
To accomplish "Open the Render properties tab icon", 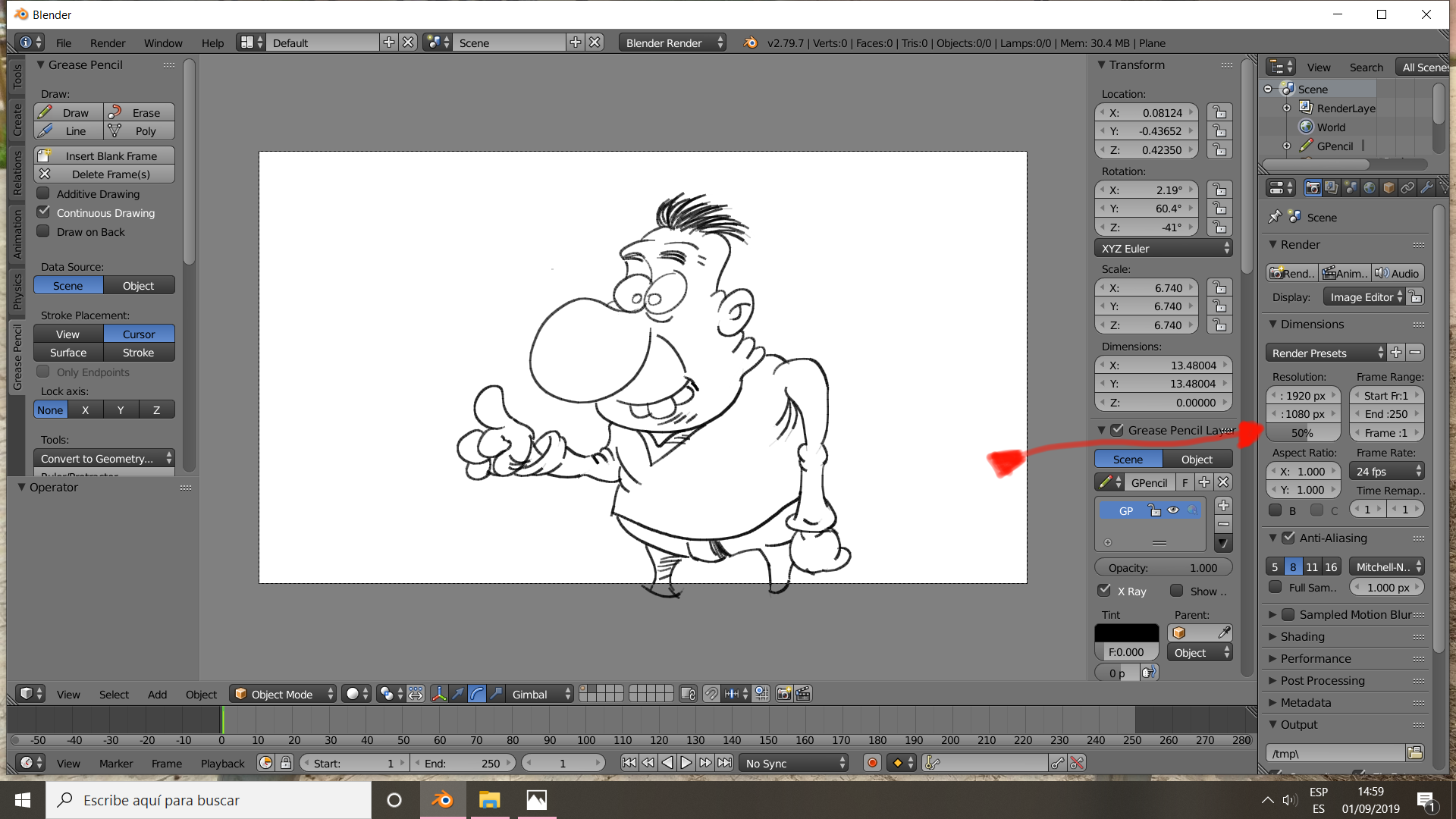I will 1313,187.
